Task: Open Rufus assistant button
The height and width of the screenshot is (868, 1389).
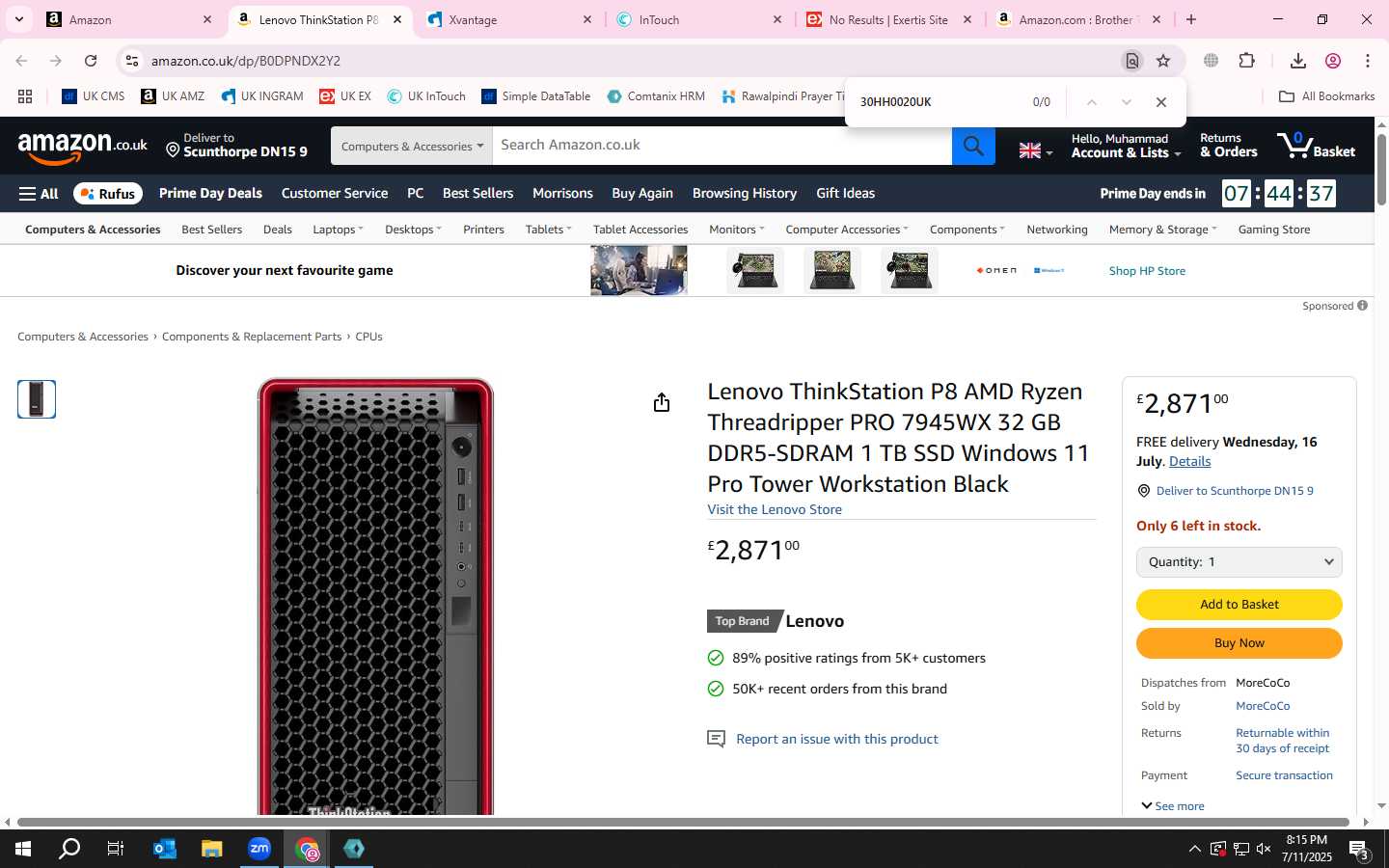Action: tap(108, 194)
